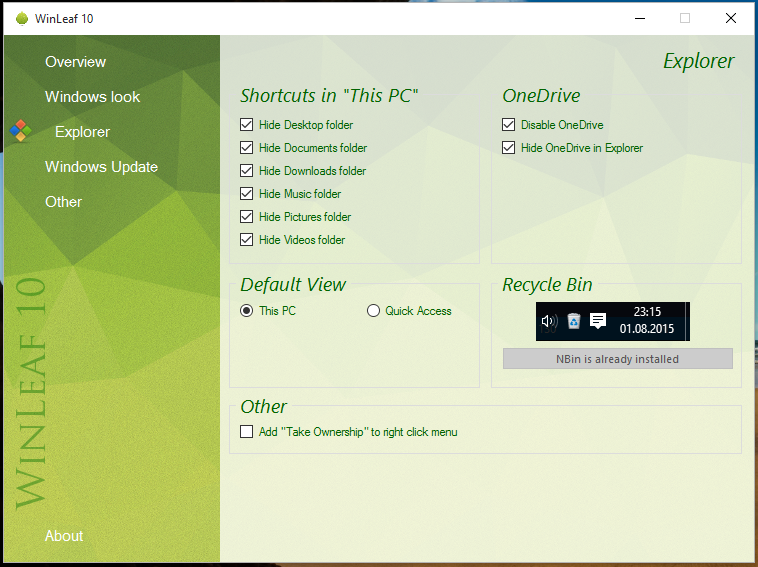Viewport: 758px width, 567px height.
Task: Click the recycle bin tray icon in preview
Action: click(x=573, y=321)
